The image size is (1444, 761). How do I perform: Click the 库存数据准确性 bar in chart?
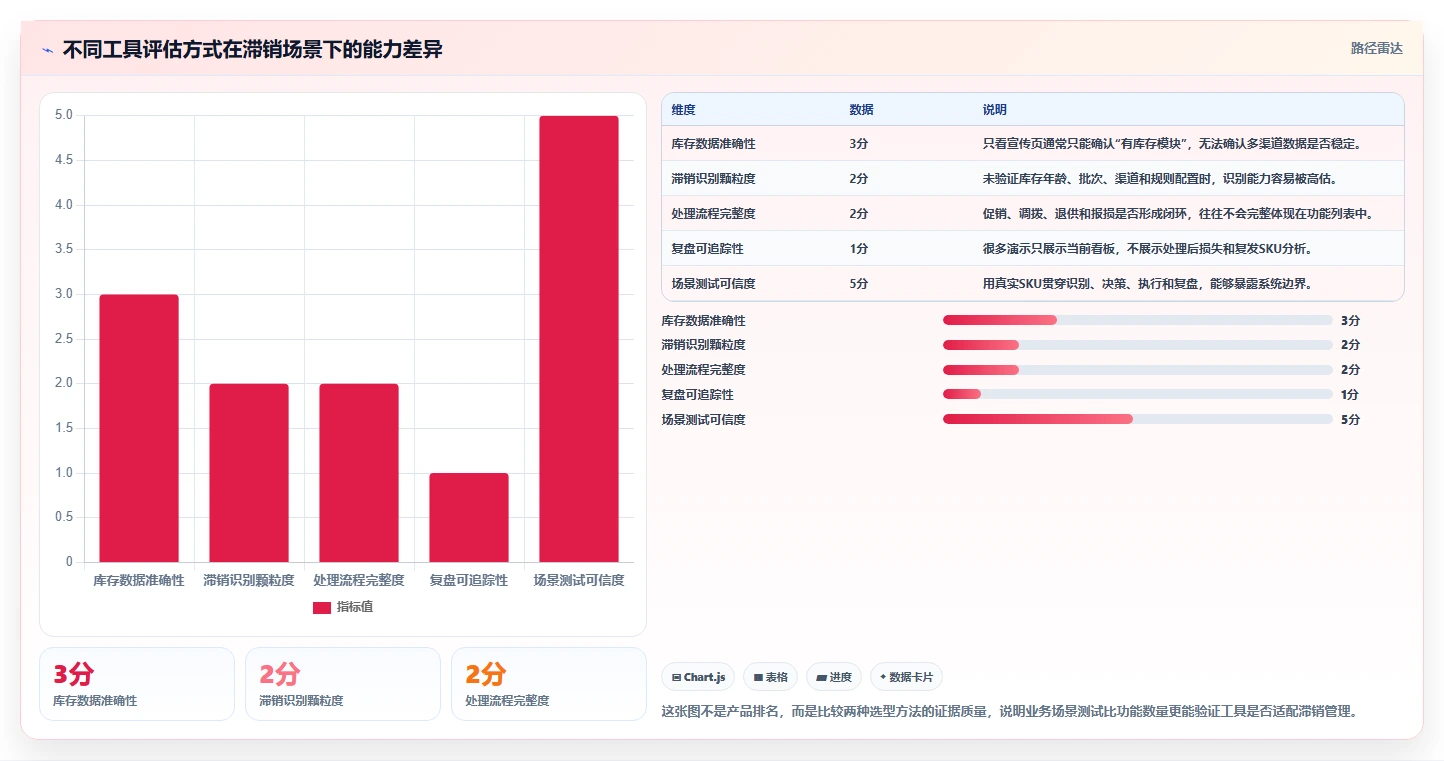[139, 428]
